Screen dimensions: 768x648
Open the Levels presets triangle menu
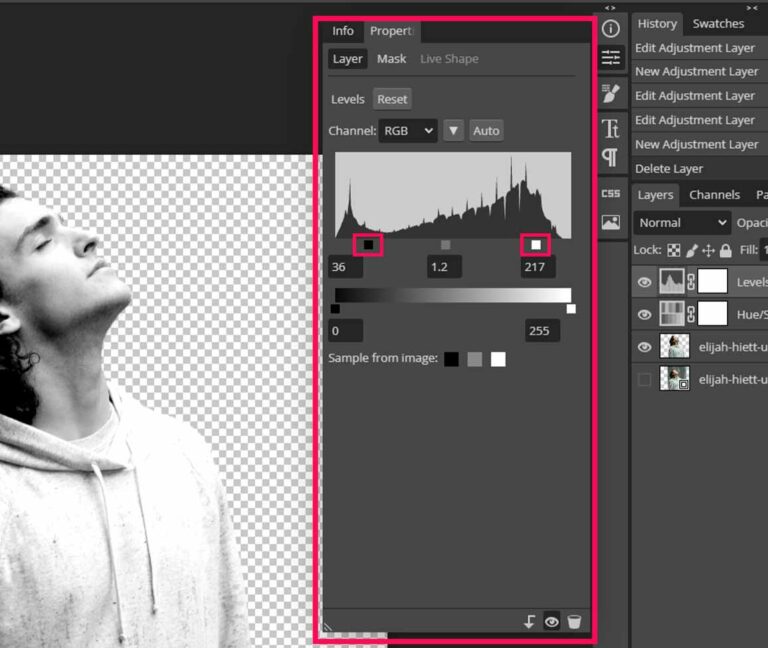[x=454, y=131]
